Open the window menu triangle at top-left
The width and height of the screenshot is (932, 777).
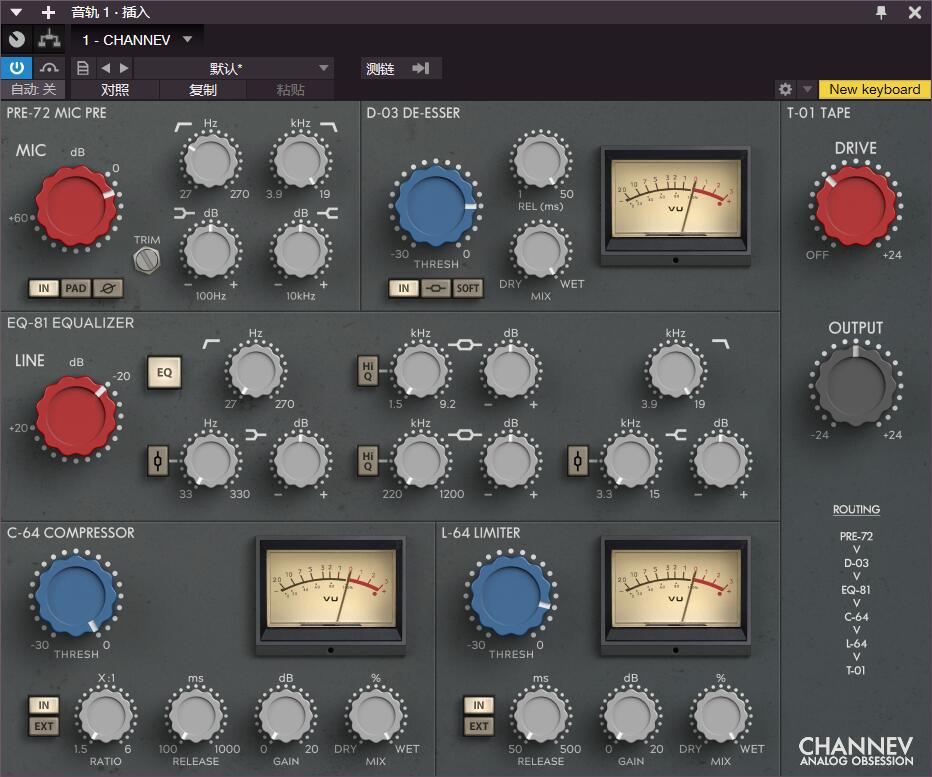[16, 12]
